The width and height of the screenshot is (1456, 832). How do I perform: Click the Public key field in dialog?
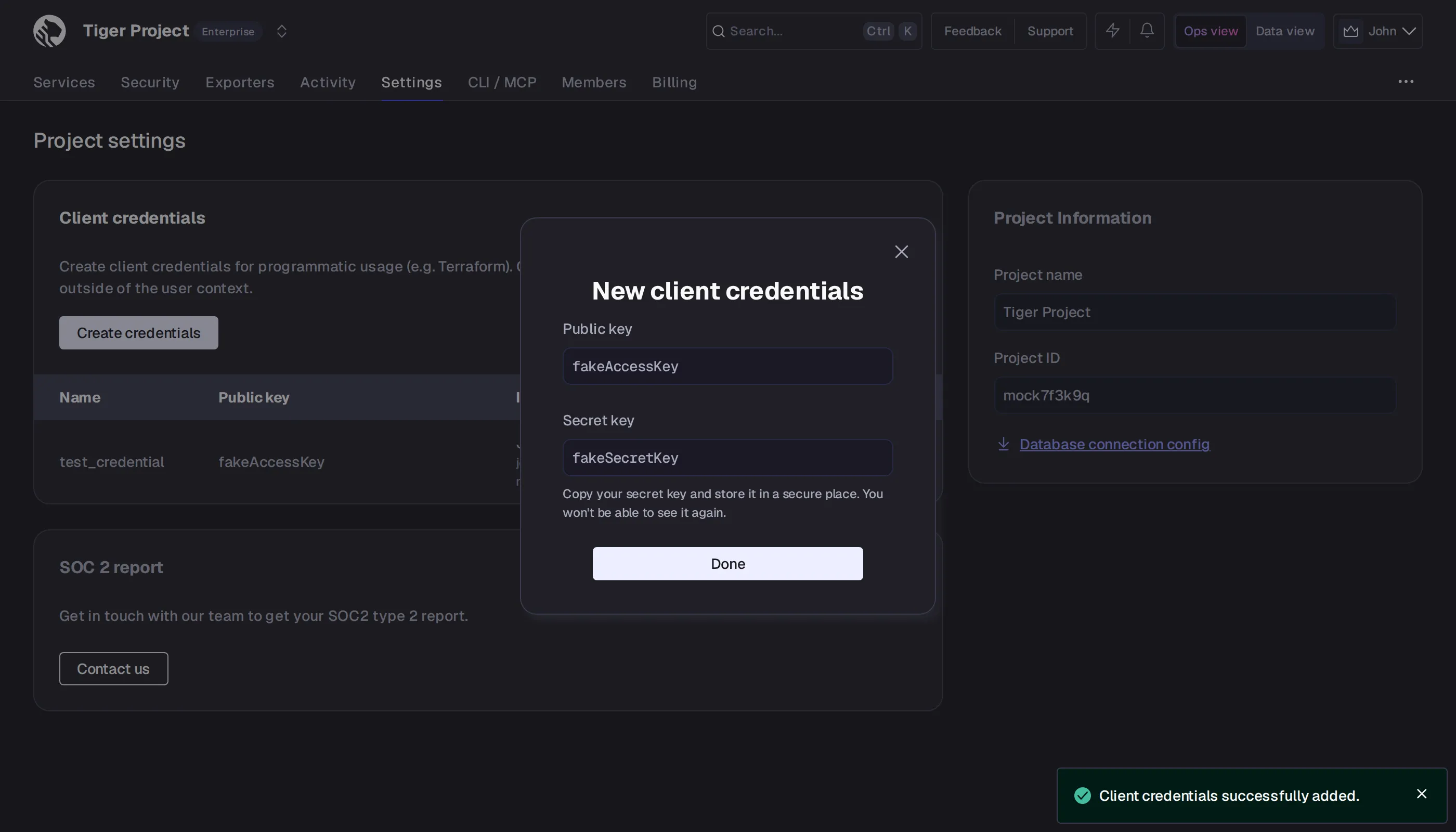pos(727,366)
